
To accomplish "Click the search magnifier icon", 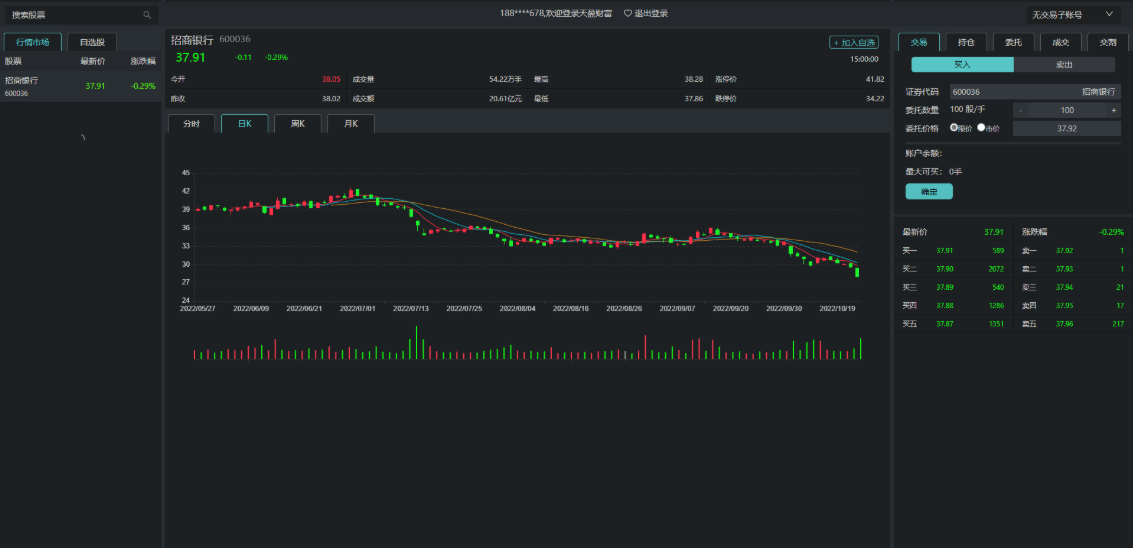I will [x=147, y=14].
